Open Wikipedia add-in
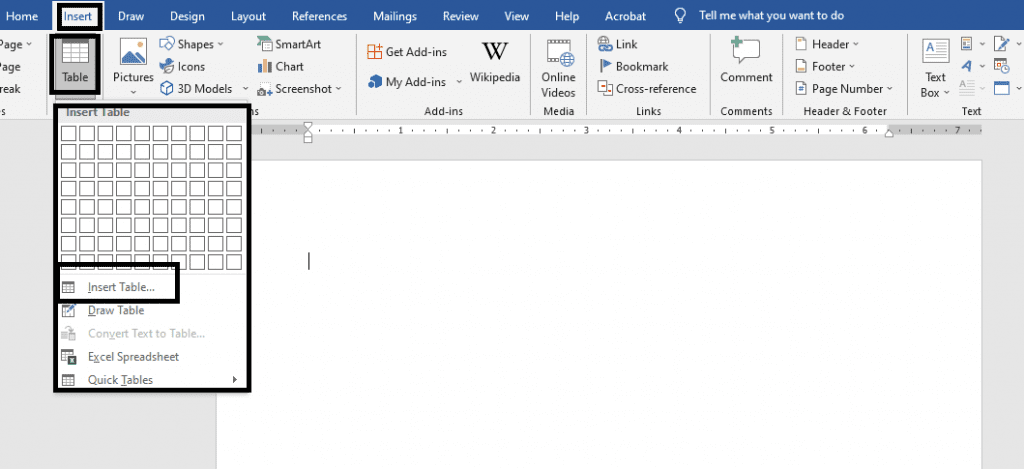1024x469 pixels. tap(494, 62)
